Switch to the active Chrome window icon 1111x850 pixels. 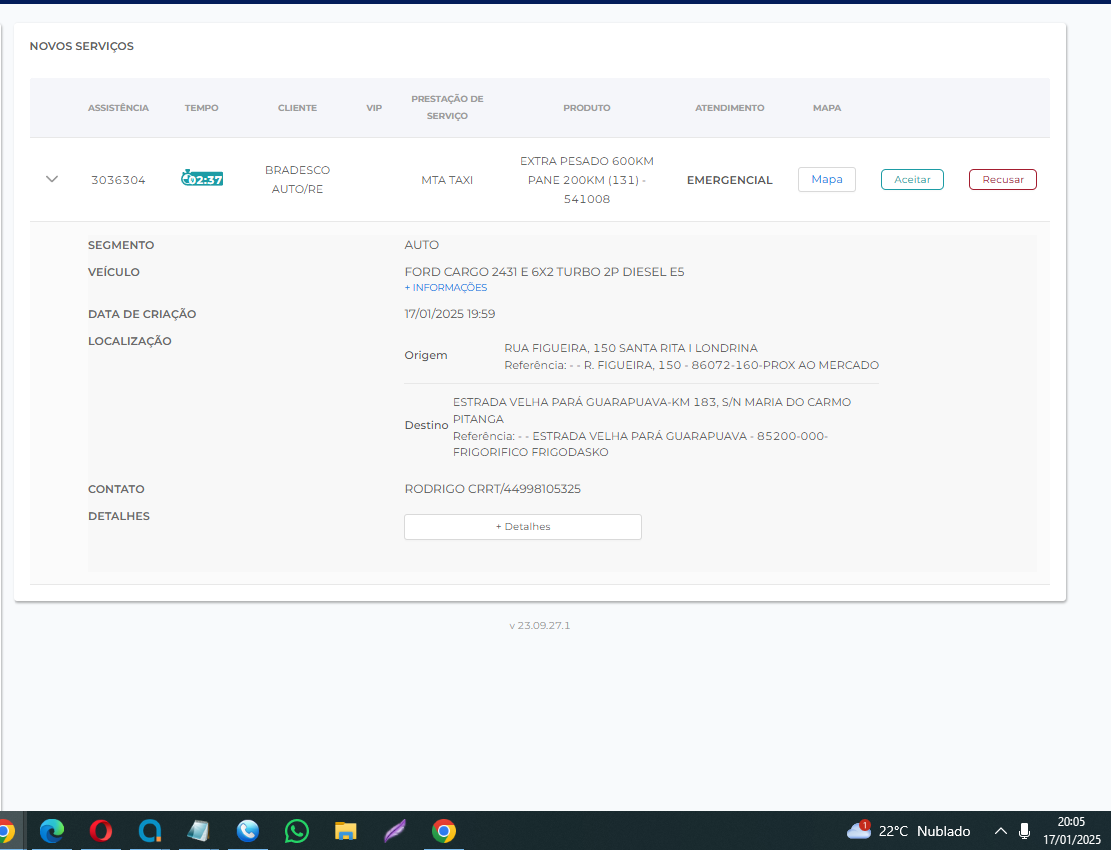tap(444, 830)
